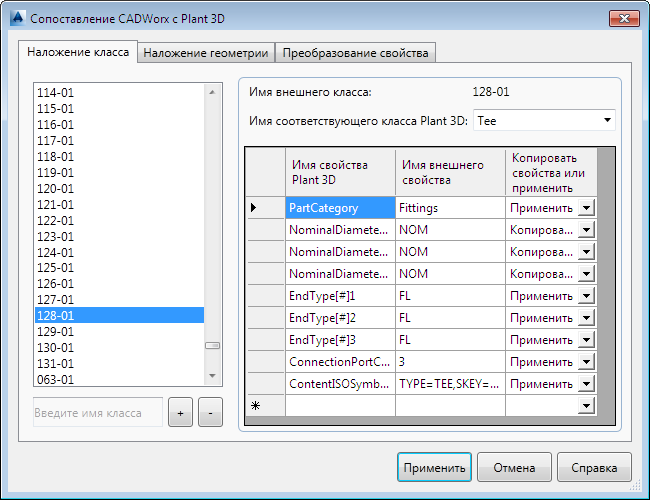Select class 122-01 in the list

[x=119, y=221]
